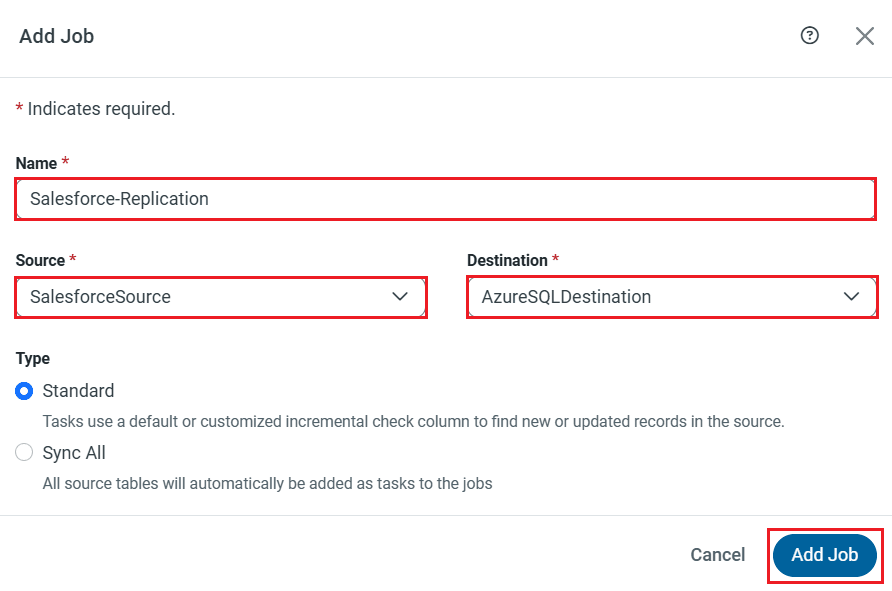Click the Source dropdown chevron arrow
Screen dimensions: 892x591
[400, 296]
